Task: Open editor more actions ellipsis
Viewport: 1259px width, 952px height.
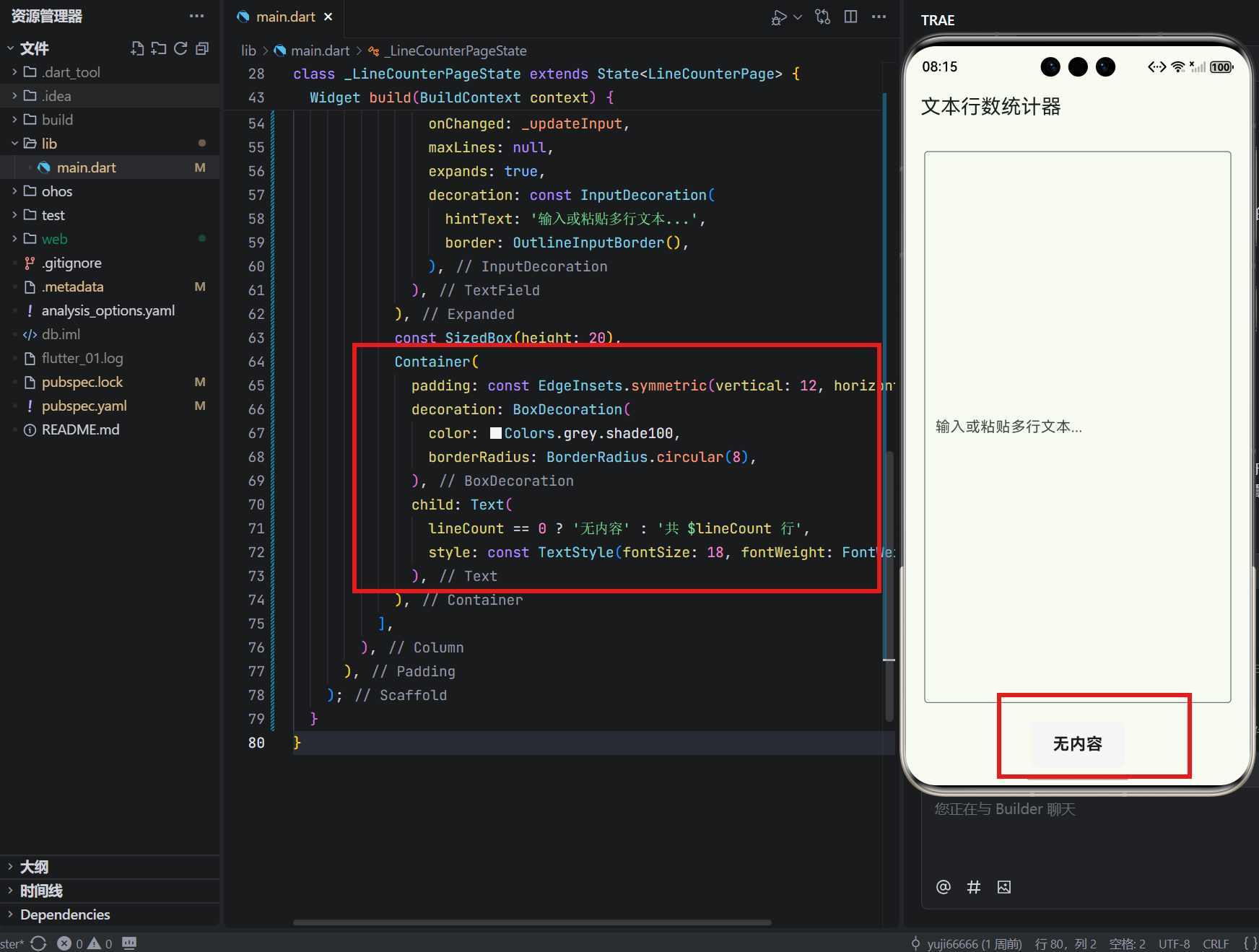Action: pyautogui.click(x=879, y=17)
